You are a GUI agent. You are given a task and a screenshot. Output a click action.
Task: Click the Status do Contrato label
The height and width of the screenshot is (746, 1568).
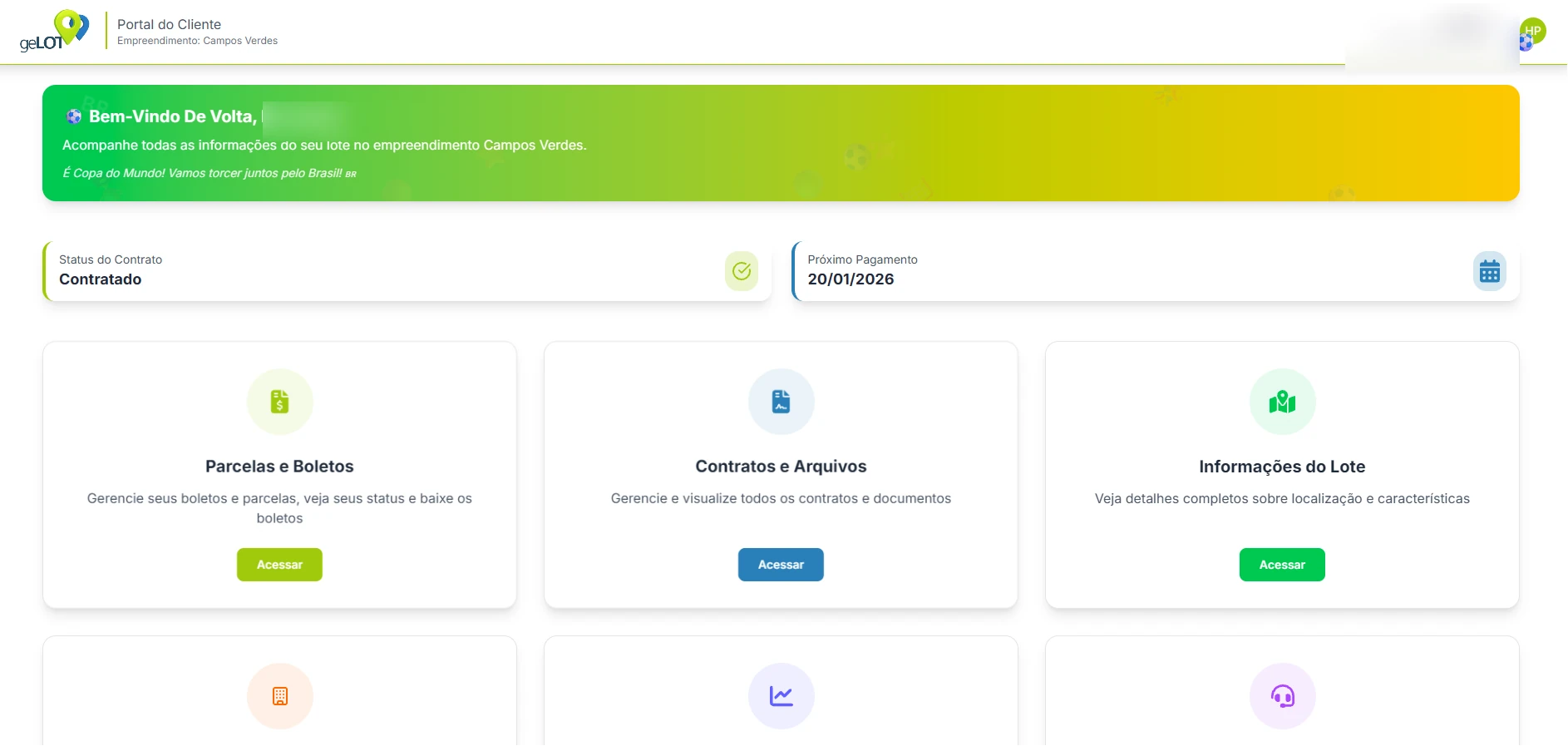tap(111, 259)
